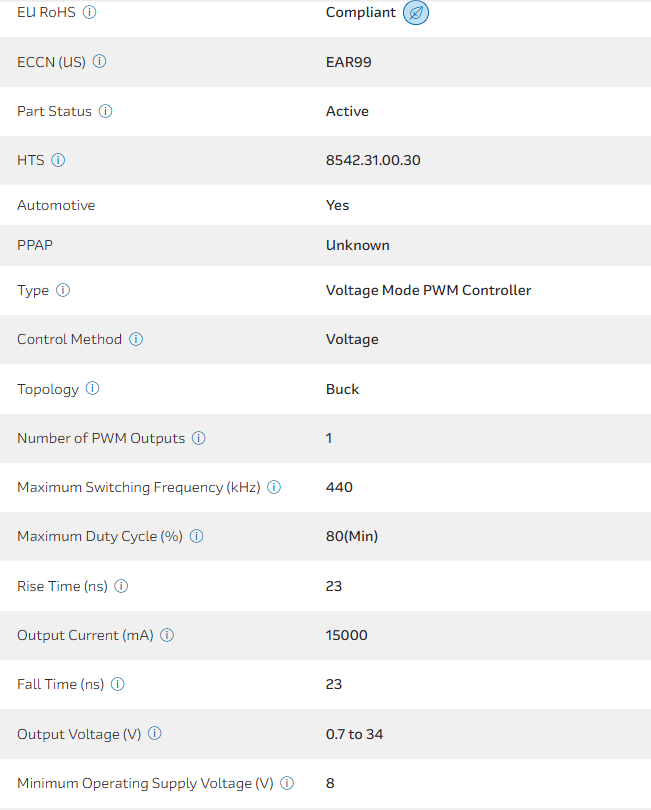Image resolution: width=651 pixels, height=810 pixels.
Task: Click the Automotive row label
Action: 56,205
